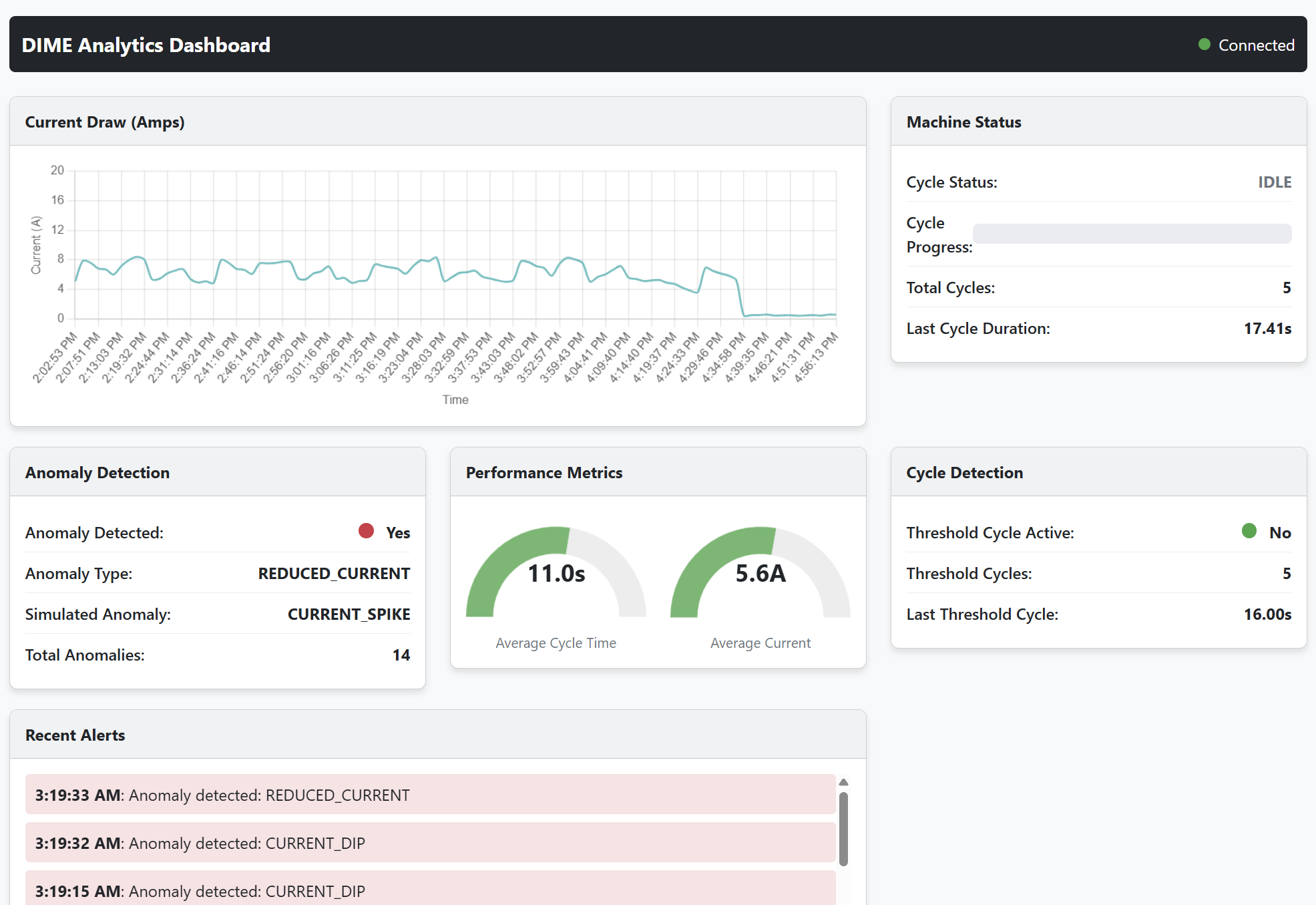Screen dimensions: 1316x905
Task: Click the Recent Alerts scrollbar thumb
Action: coord(843,828)
